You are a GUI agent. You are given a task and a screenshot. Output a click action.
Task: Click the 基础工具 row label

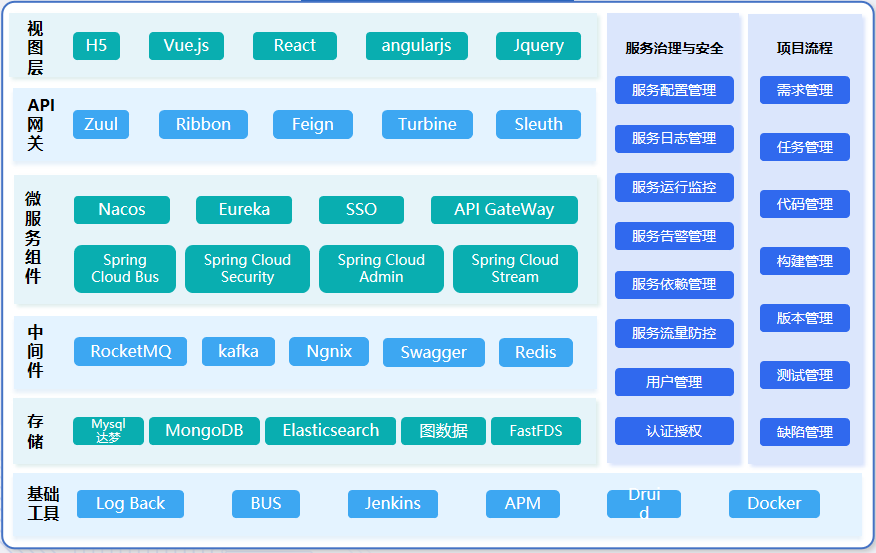pyautogui.click(x=43, y=503)
